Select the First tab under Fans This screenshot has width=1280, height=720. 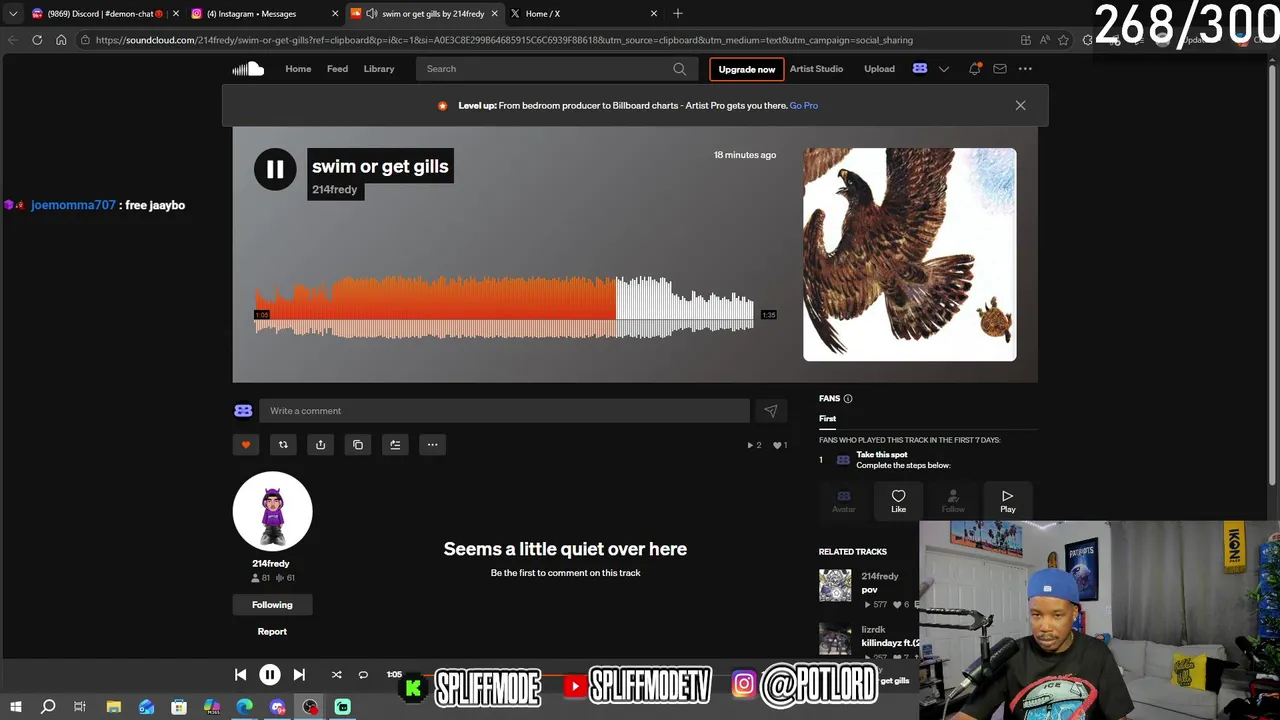(x=827, y=419)
